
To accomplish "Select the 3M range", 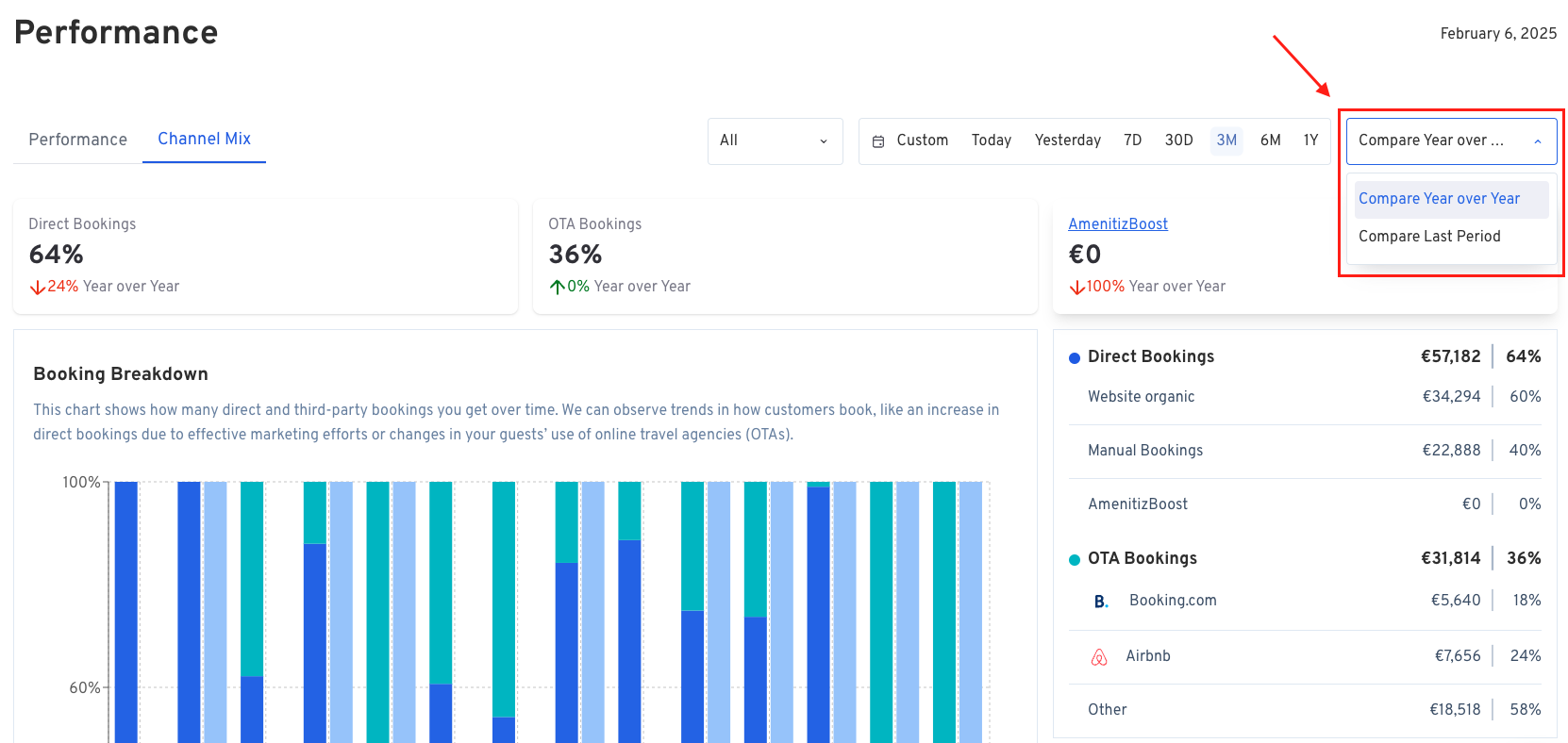I will (1226, 140).
